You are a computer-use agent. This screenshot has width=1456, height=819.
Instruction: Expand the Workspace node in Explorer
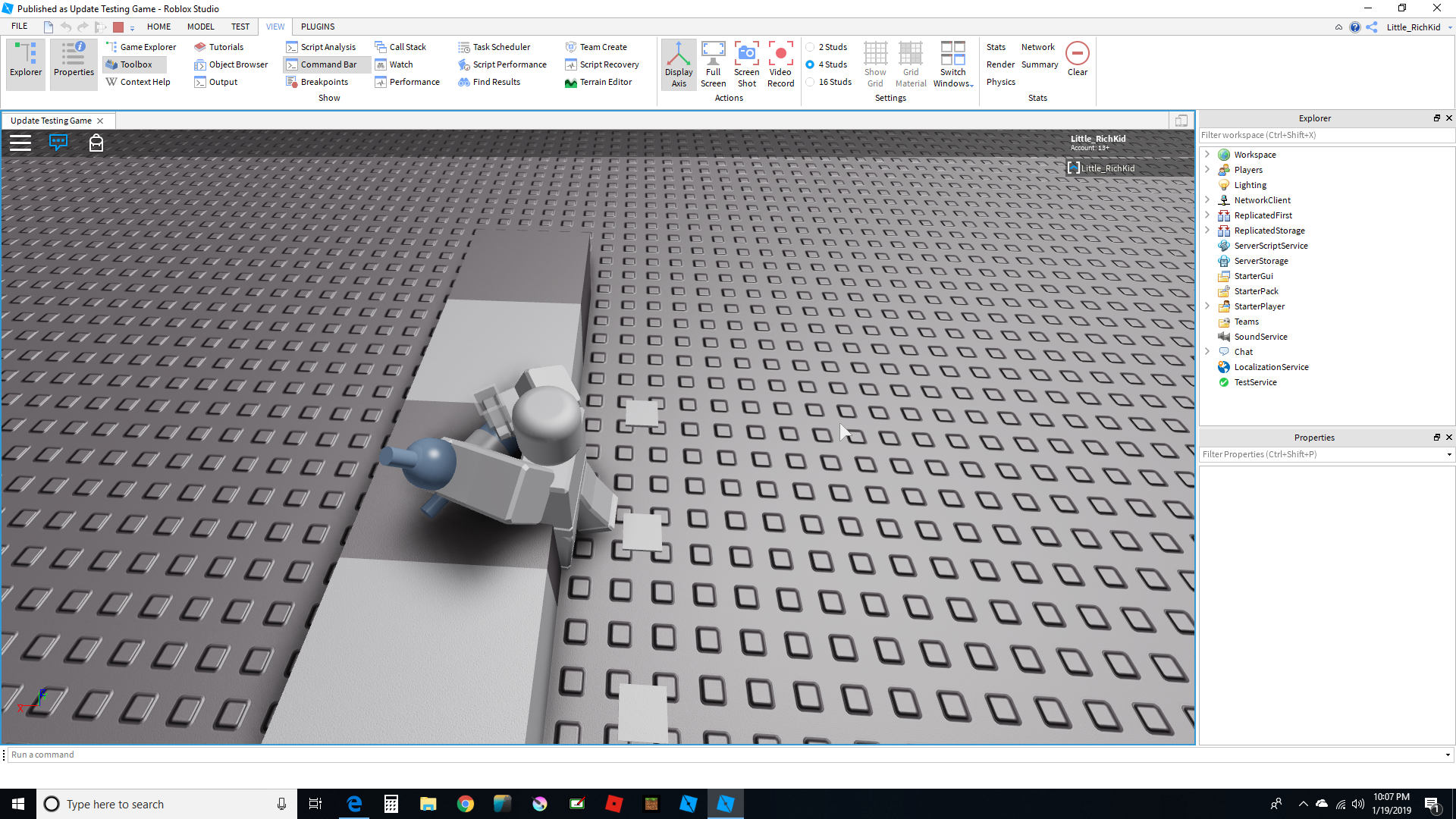tap(1207, 154)
